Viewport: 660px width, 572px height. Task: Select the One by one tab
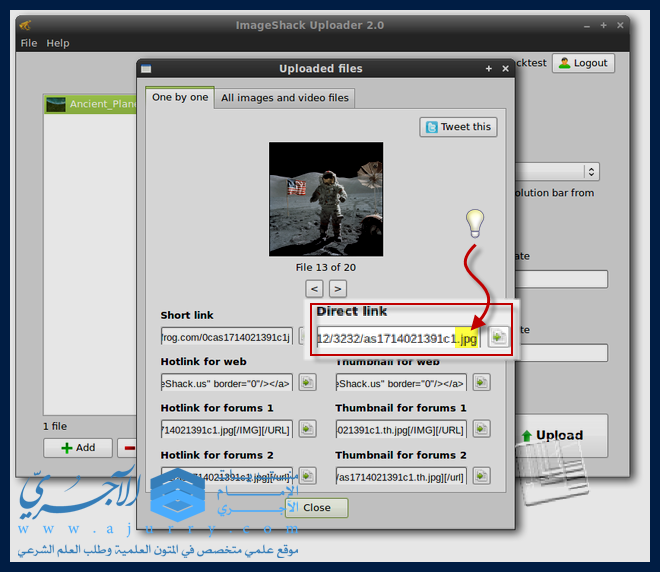click(x=180, y=97)
